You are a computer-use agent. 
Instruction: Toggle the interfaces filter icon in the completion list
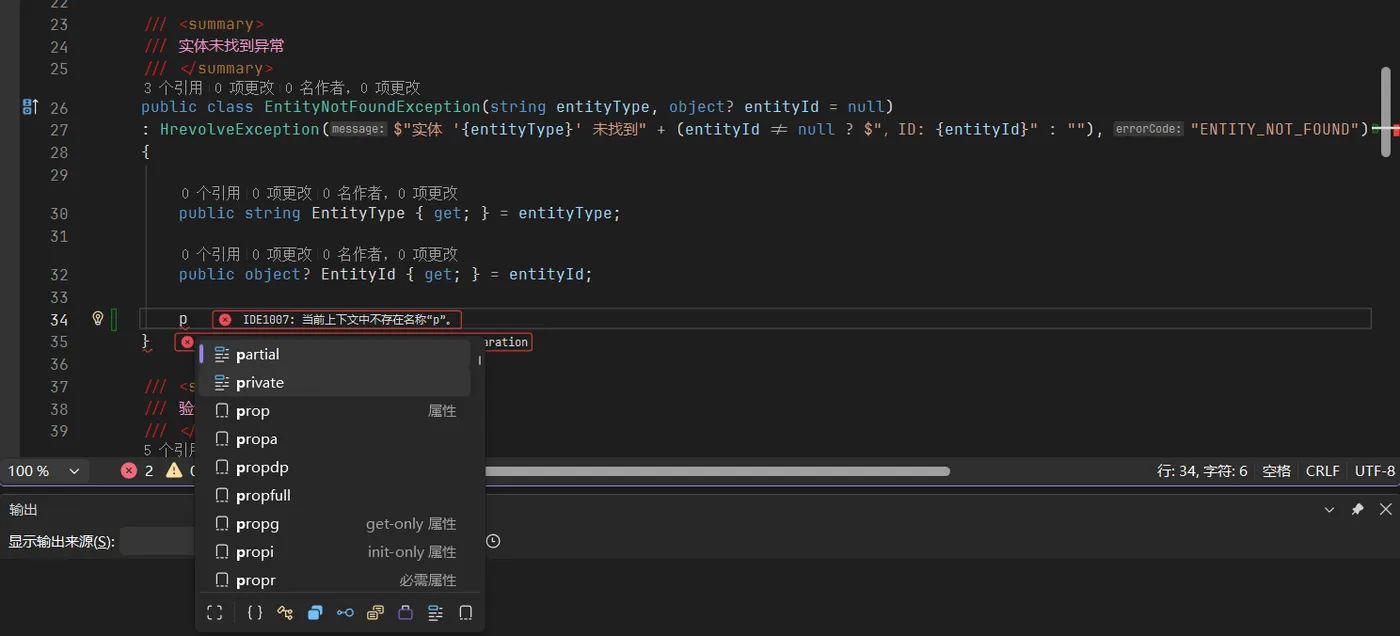345,612
